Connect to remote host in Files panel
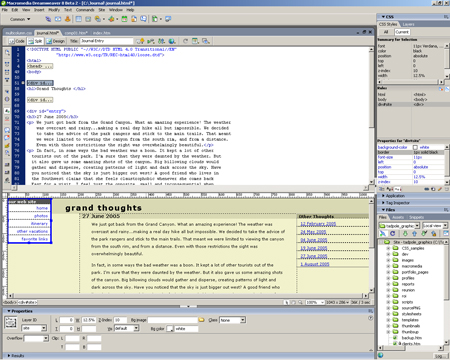The height and width of the screenshot is (360, 450). (383, 234)
